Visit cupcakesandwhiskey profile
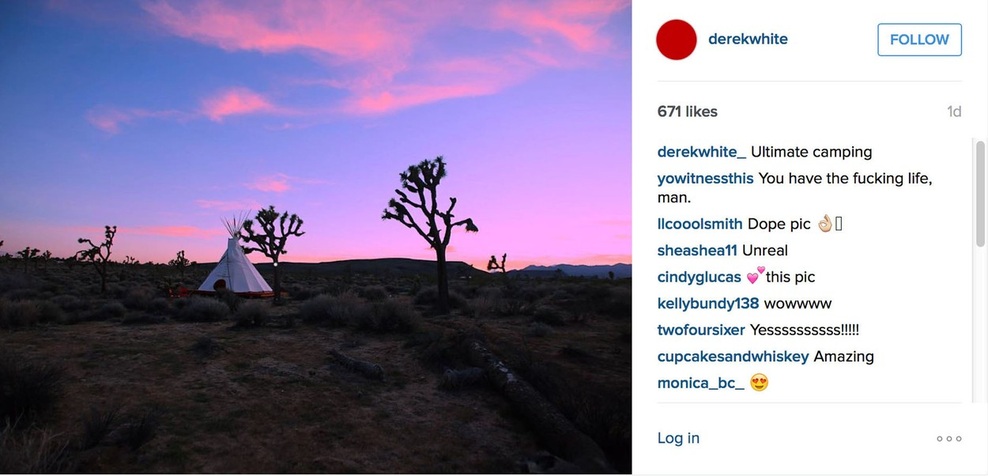This screenshot has width=988, height=476. (x=733, y=356)
